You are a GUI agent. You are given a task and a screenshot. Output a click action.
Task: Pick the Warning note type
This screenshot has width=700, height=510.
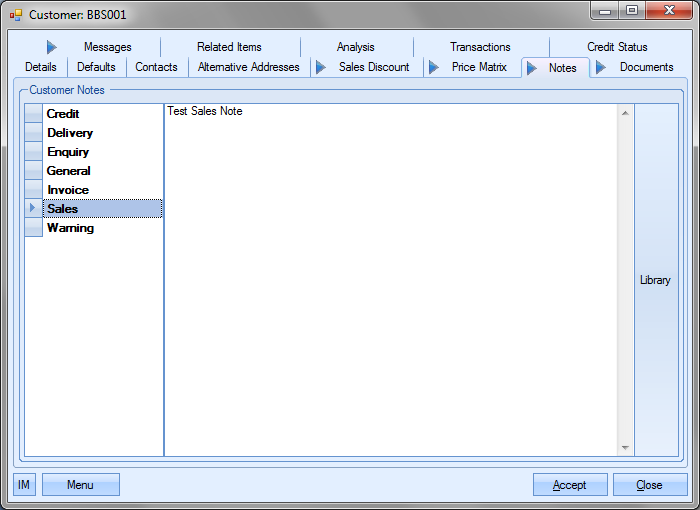[x=70, y=228]
